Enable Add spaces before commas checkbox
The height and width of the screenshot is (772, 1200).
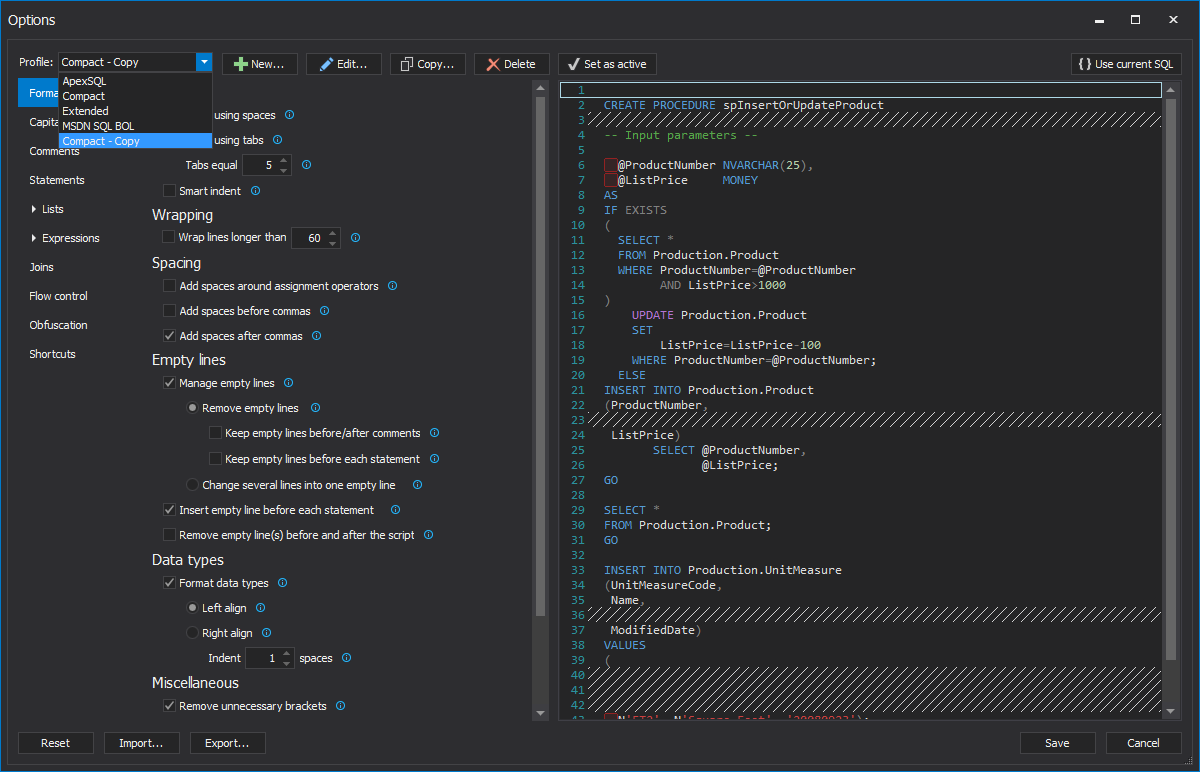[x=169, y=311]
